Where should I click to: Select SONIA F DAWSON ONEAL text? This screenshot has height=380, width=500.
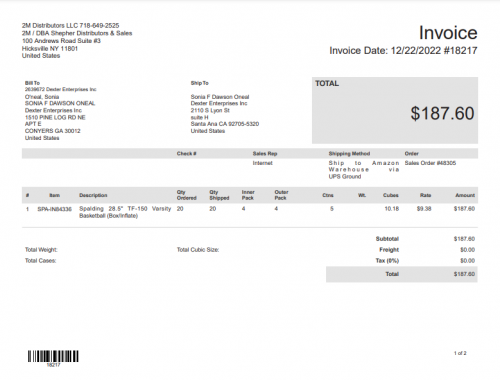pyautogui.click(x=60, y=103)
